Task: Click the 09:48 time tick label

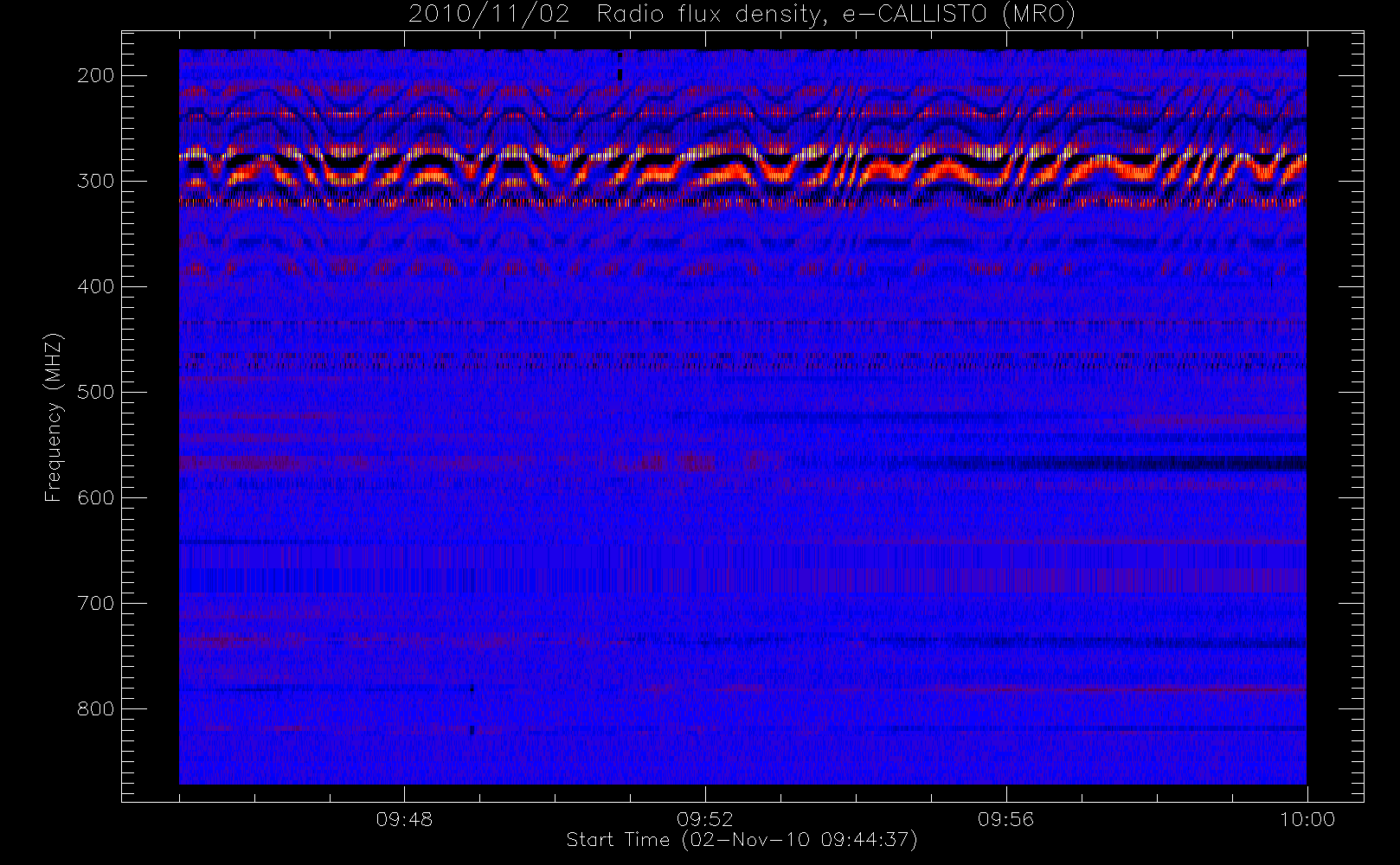Action: point(404,818)
